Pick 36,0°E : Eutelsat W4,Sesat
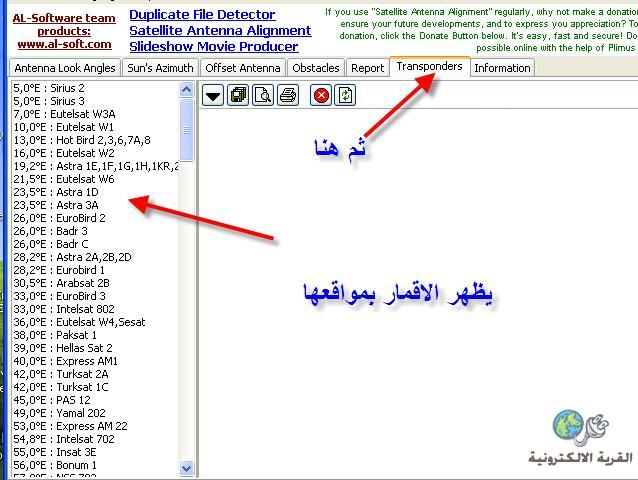Screen dimensions: 638x480 79,322
